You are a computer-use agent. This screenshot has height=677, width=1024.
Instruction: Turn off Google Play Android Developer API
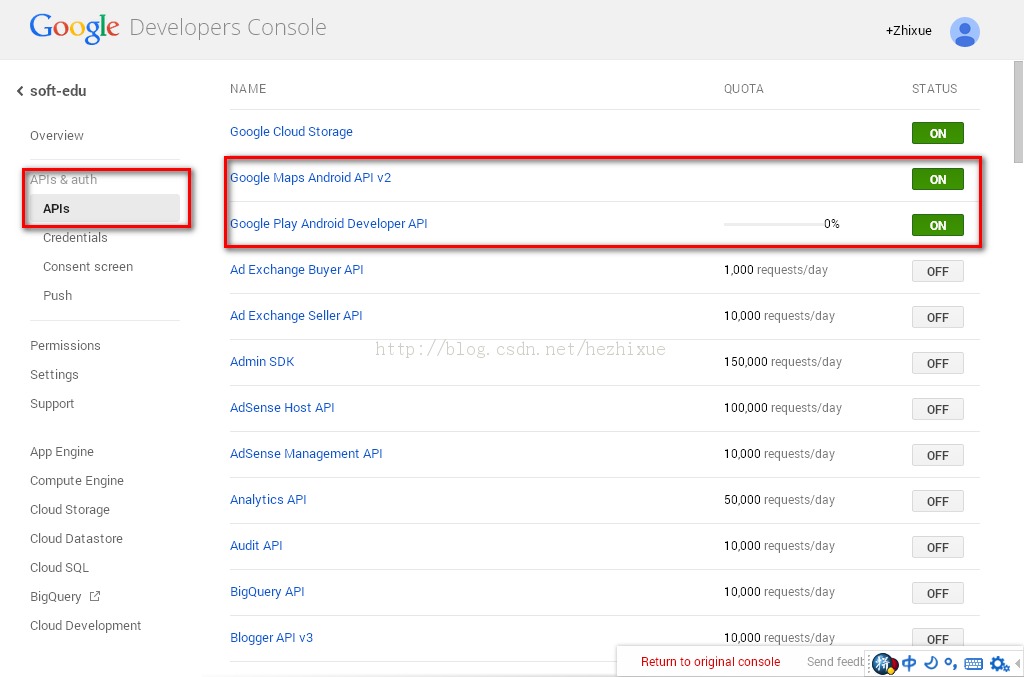tap(937, 225)
